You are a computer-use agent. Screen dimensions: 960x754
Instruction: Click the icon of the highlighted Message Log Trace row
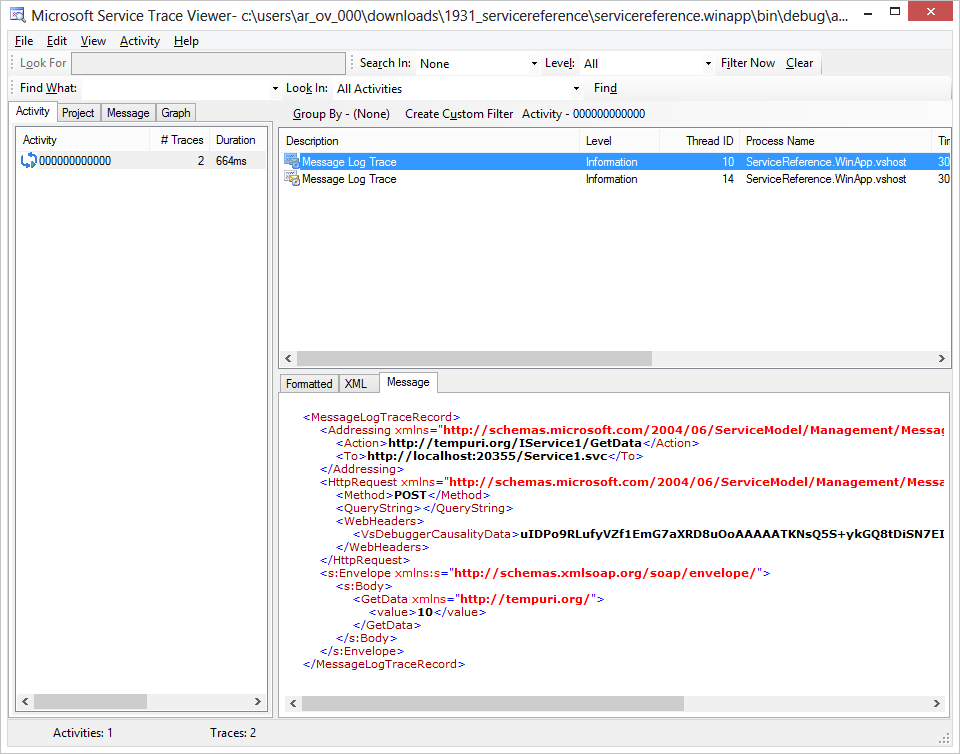pos(292,162)
